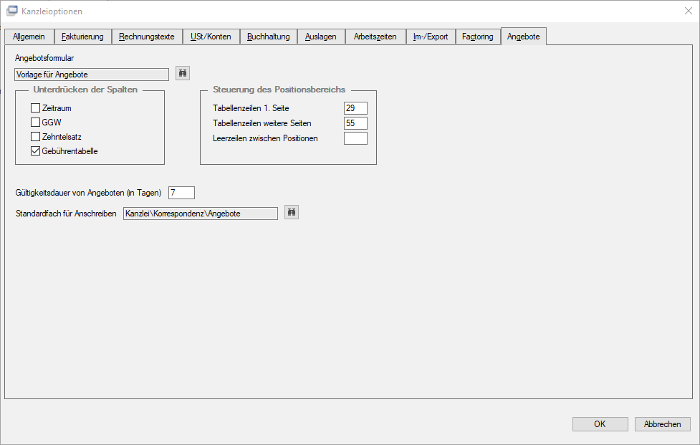700x445 pixels.
Task: Switch to the Allgemein tab
Action: click(29, 37)
